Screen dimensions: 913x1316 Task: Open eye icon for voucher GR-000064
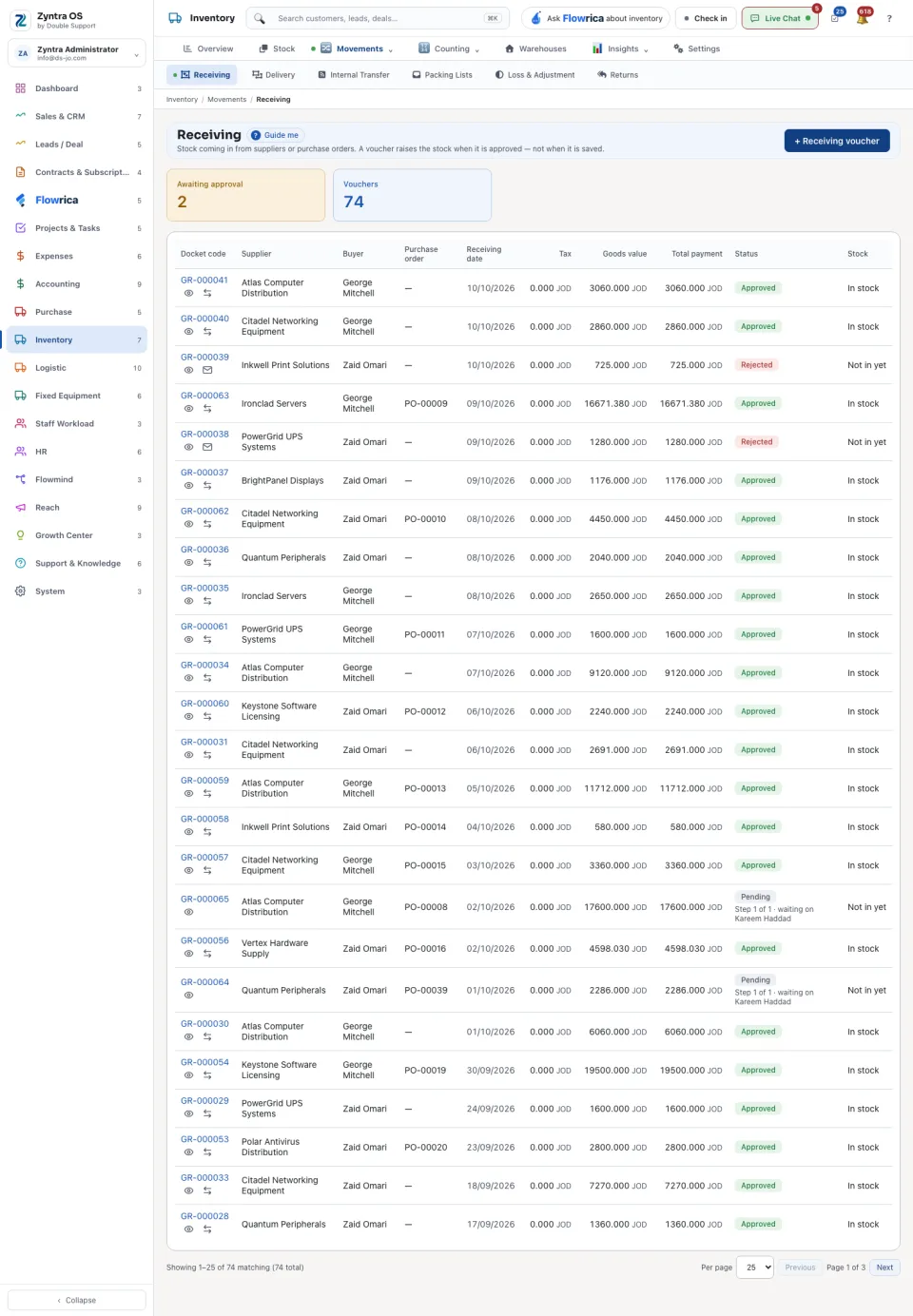pyautogui.click(x=188, y=996)
